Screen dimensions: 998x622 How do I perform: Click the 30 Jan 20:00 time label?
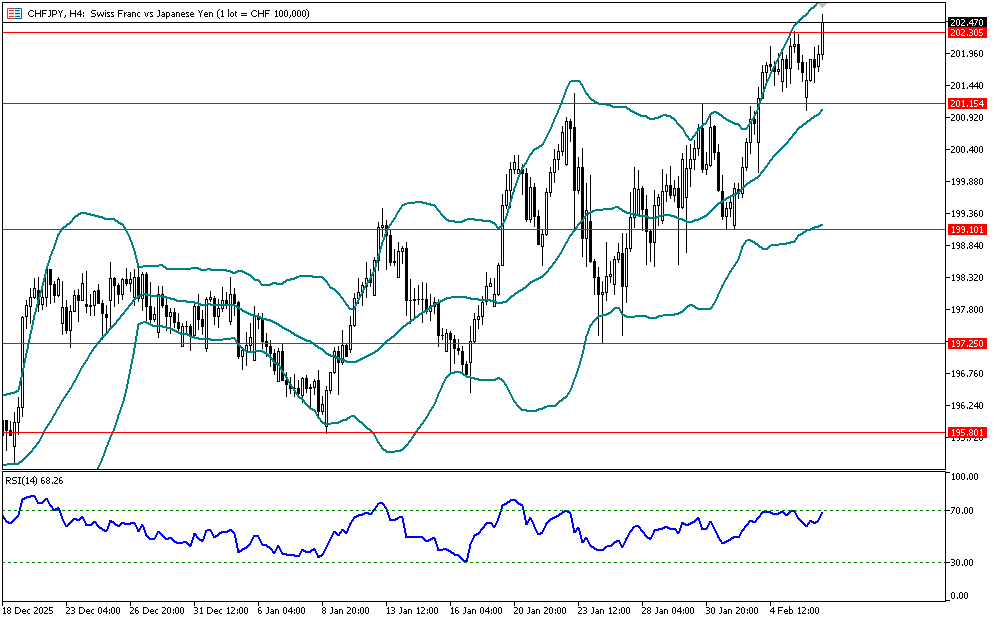[734, 609]
